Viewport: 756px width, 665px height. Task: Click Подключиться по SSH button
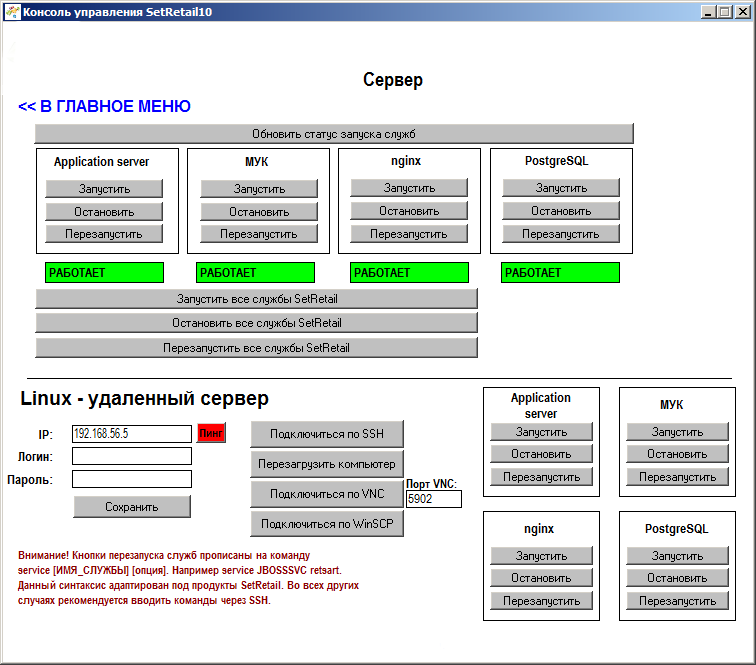[x=327, y=434]
